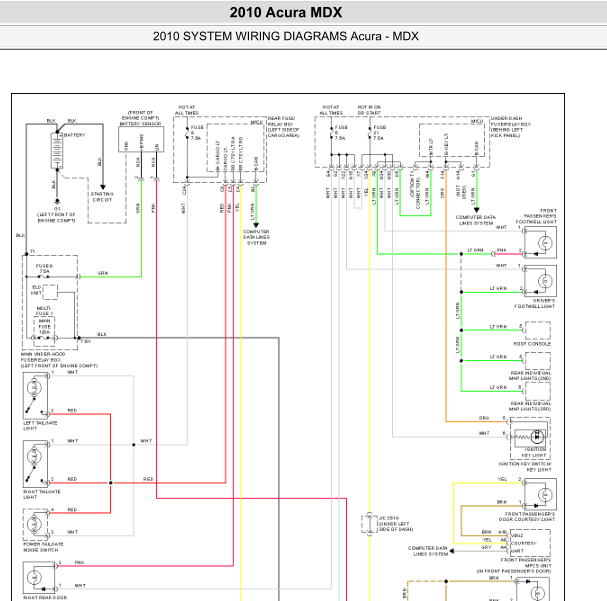Click 'FRONT PASSENGER'S FOOTWELL LIGHT' label

(536, 216)
